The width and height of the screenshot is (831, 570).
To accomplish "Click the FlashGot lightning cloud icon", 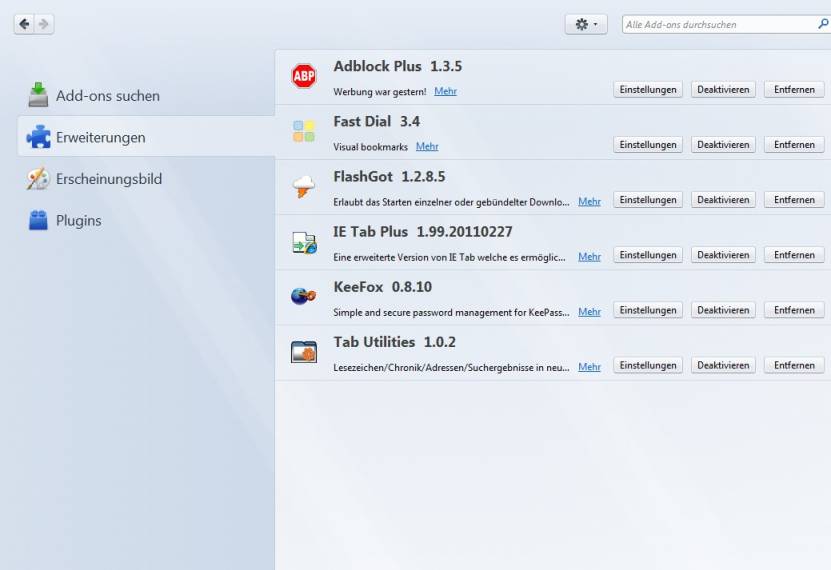I will (x=304, y=186).
